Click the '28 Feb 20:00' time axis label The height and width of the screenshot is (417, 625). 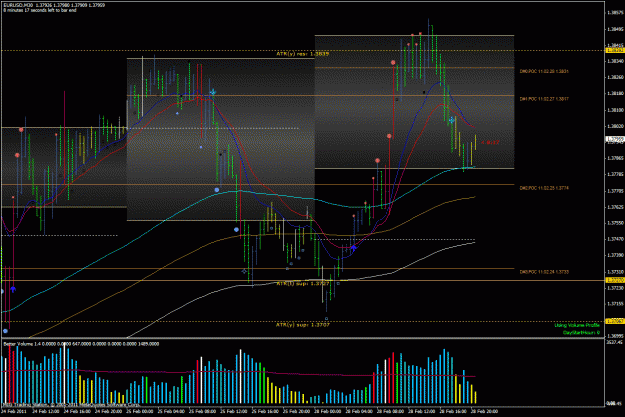tap(484, 411)
